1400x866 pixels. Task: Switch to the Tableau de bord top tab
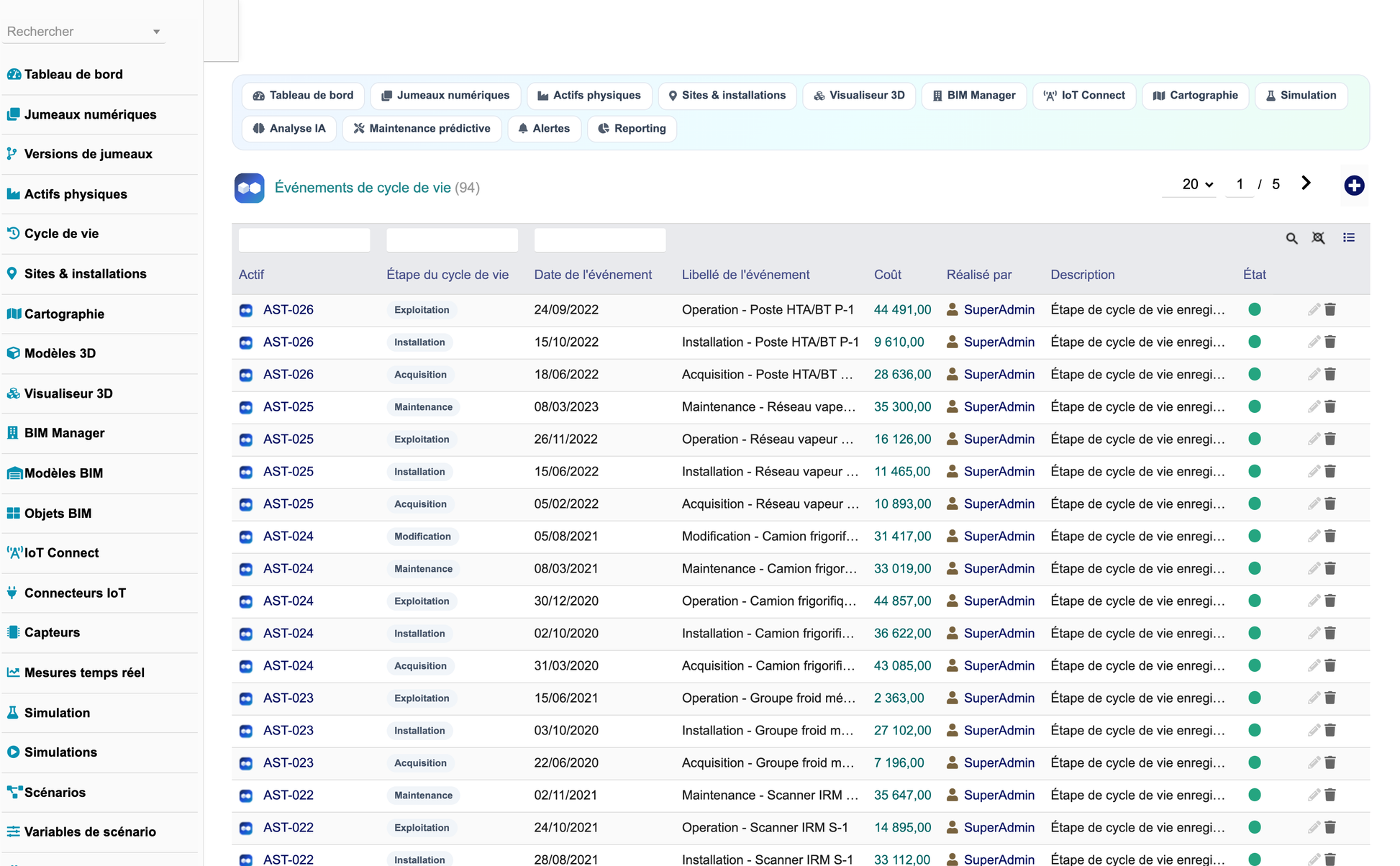click(303, 96)
